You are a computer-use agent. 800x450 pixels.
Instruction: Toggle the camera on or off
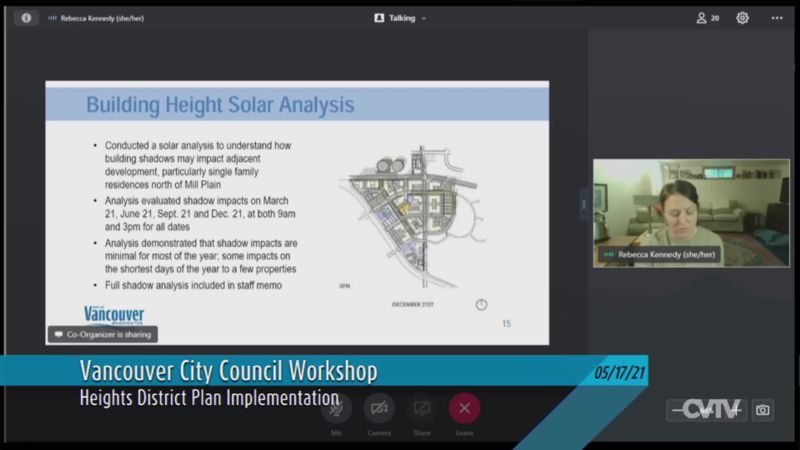coord(379,408)
